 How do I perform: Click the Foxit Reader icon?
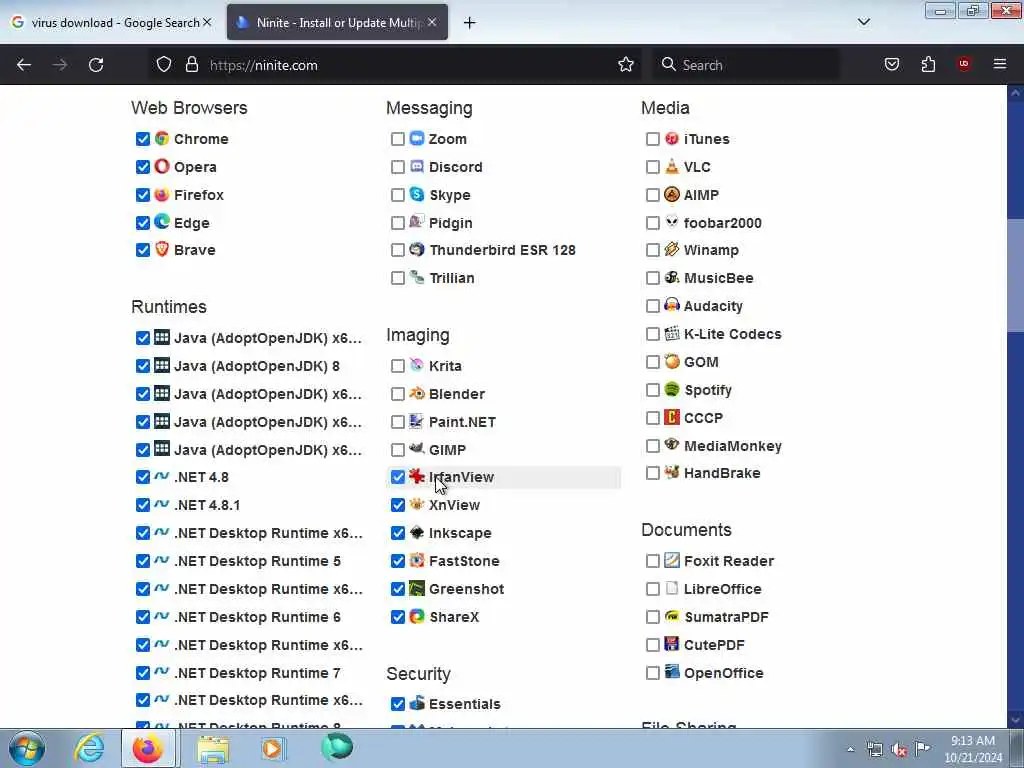pos(672,560)
